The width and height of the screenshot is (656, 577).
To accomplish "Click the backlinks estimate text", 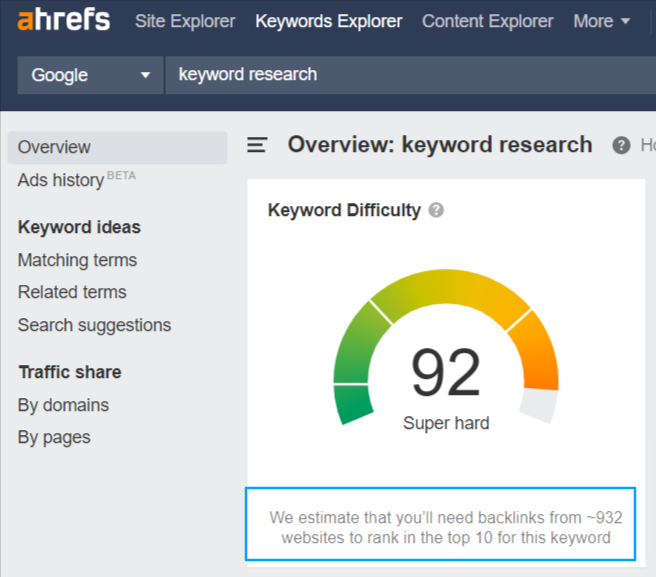I will (446, 527).
